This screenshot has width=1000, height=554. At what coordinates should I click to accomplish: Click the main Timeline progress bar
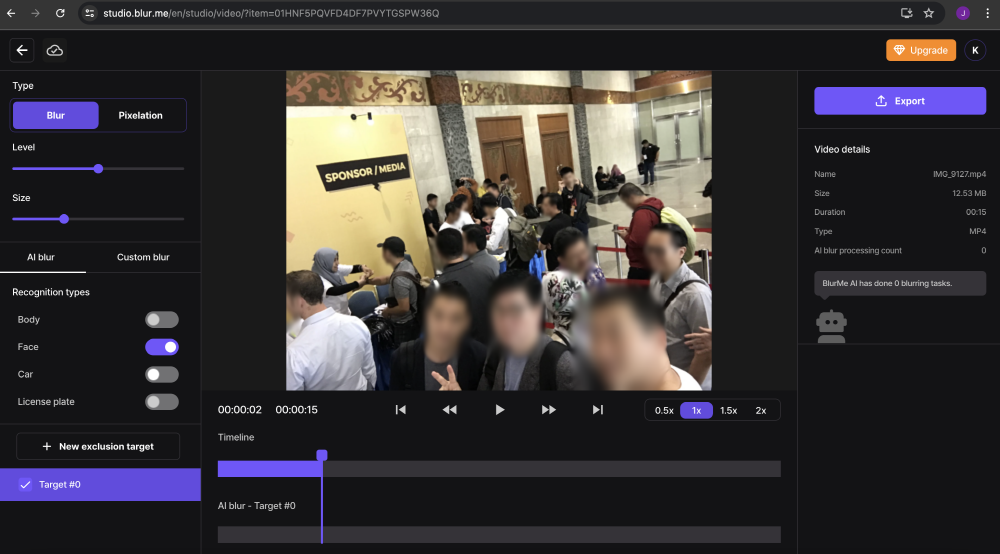point(499,469)
